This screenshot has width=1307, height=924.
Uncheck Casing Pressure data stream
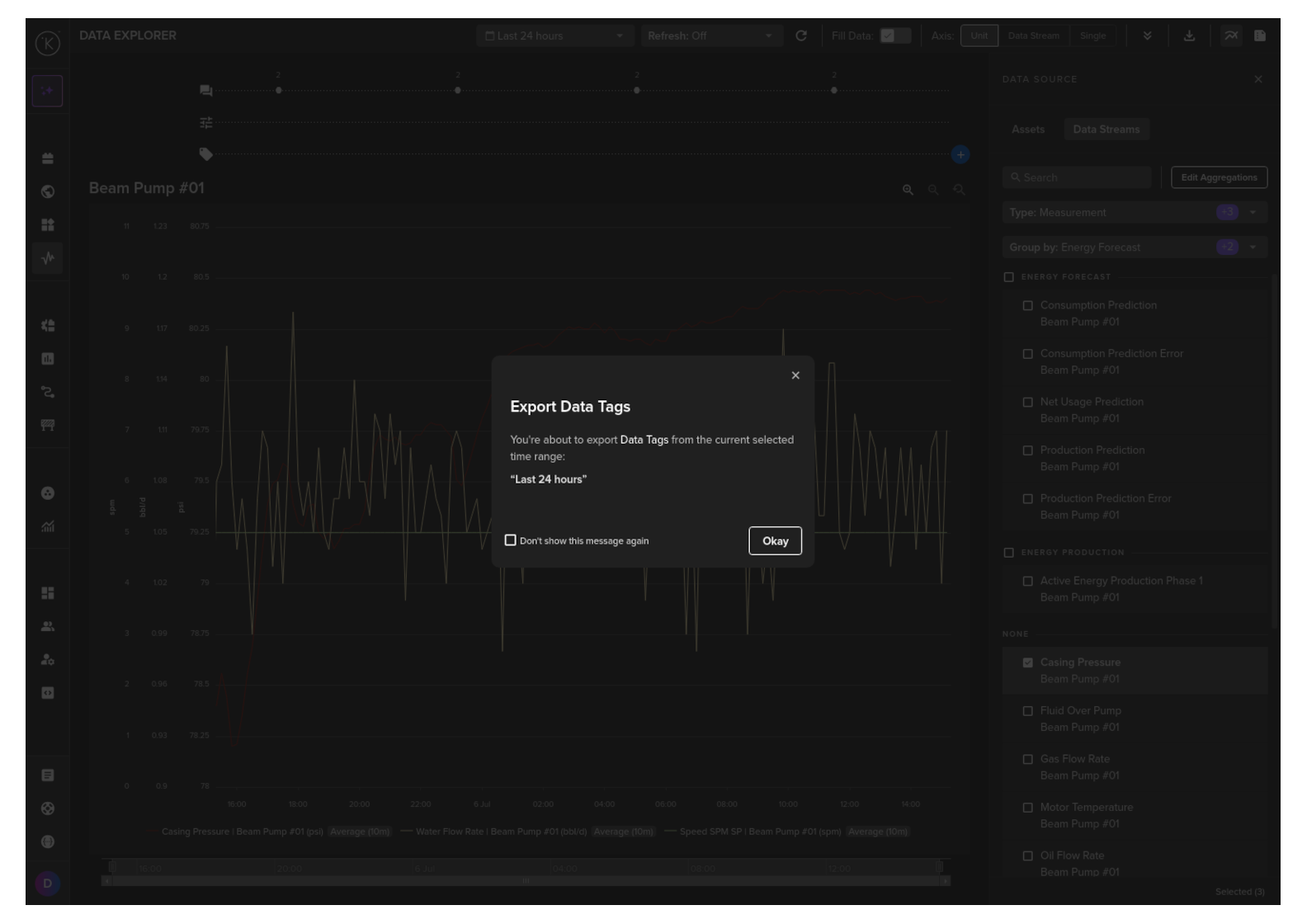[1027, 662]
